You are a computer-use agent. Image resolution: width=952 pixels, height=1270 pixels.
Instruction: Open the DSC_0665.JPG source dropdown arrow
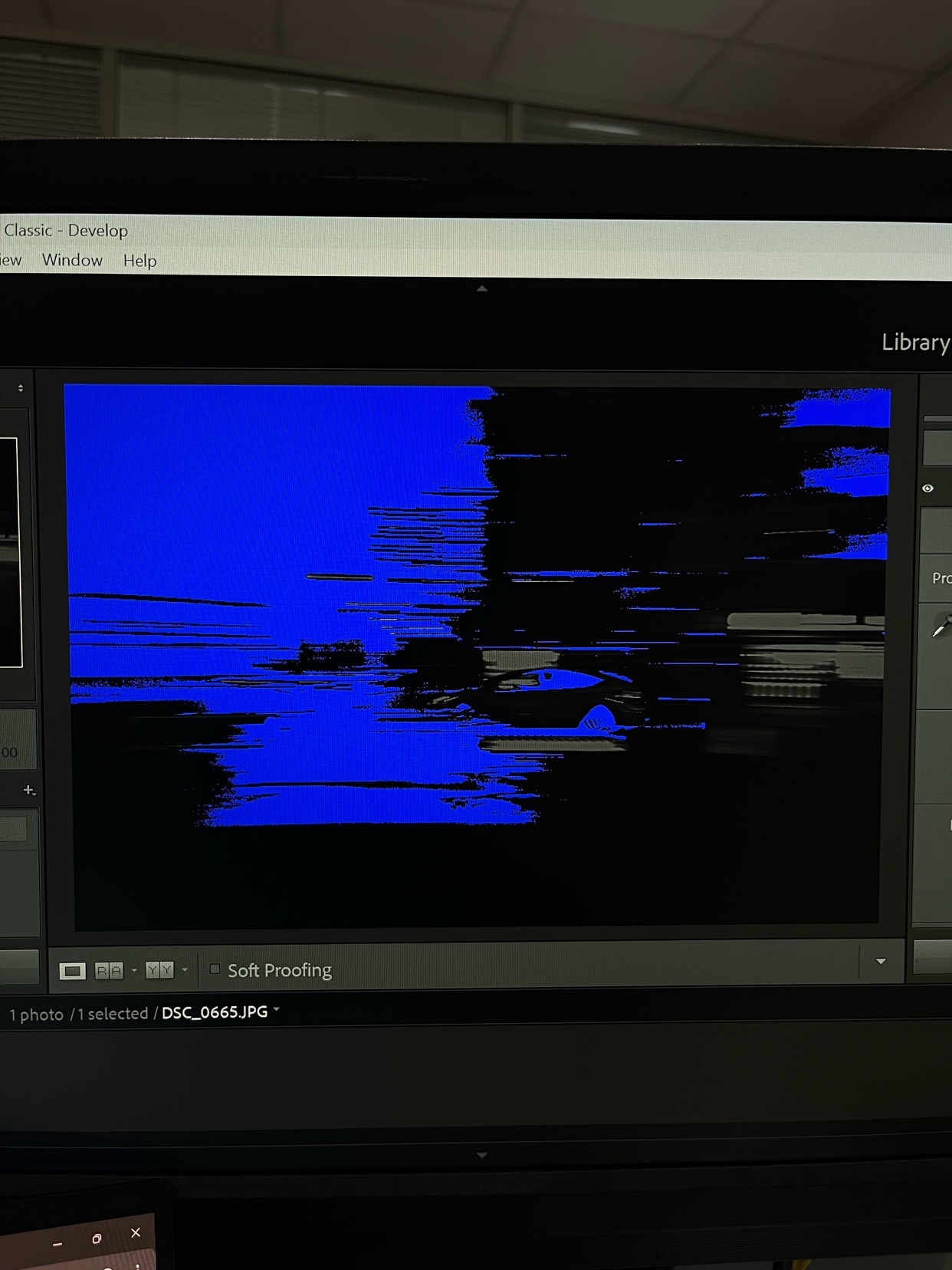pos(277,1010)
